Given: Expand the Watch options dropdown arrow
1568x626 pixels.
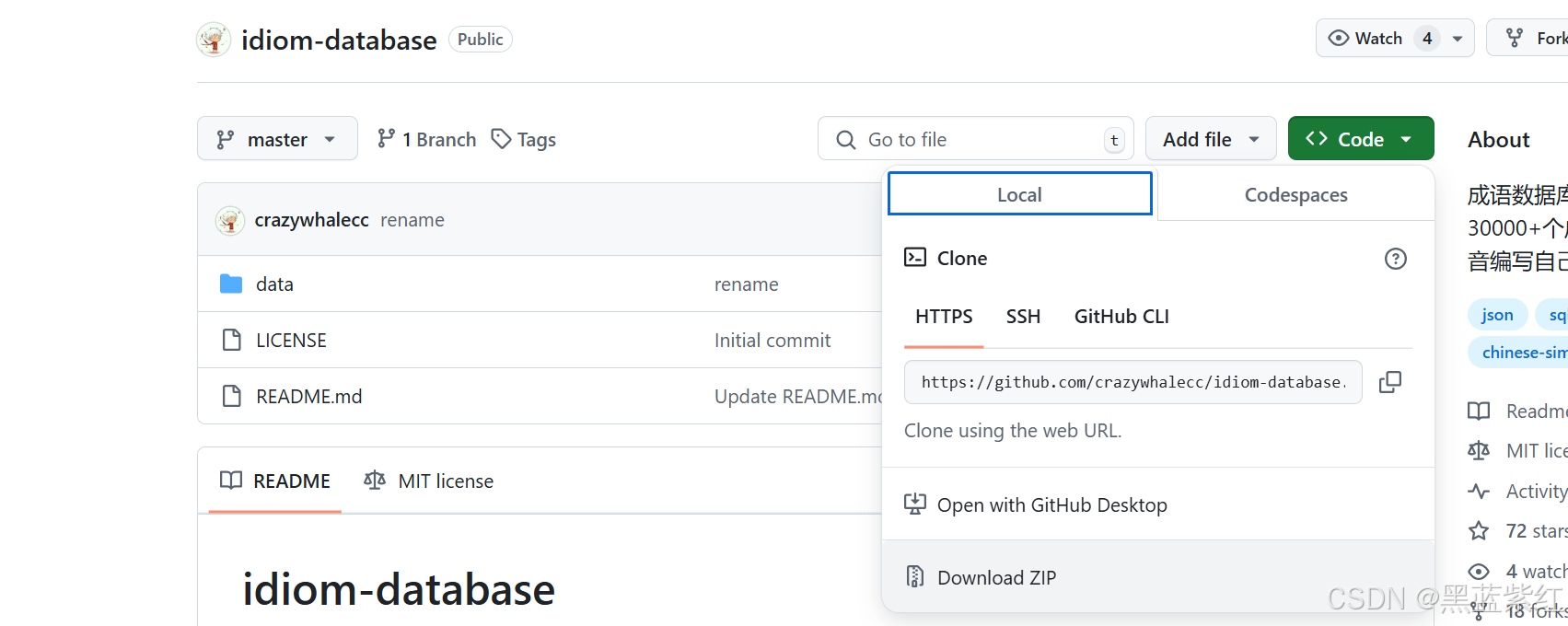Looking at the screenshot, I should pos(1458,39).
